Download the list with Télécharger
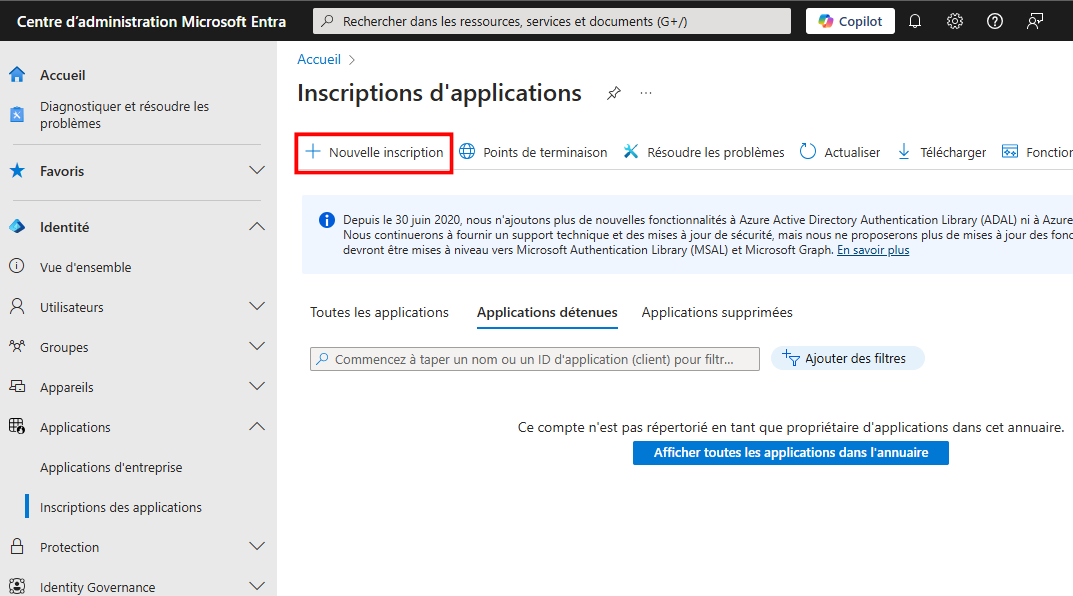1073x596 pixels. click(x=942, y=153)
